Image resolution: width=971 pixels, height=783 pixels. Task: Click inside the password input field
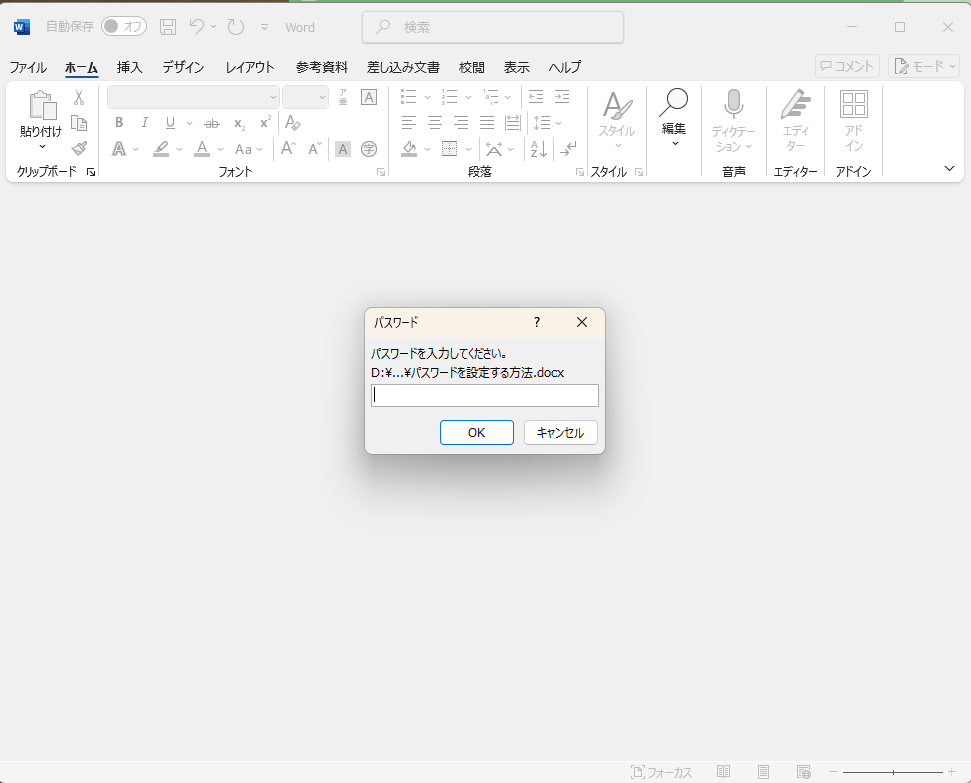pyautogui.click(x=484, y=395)
